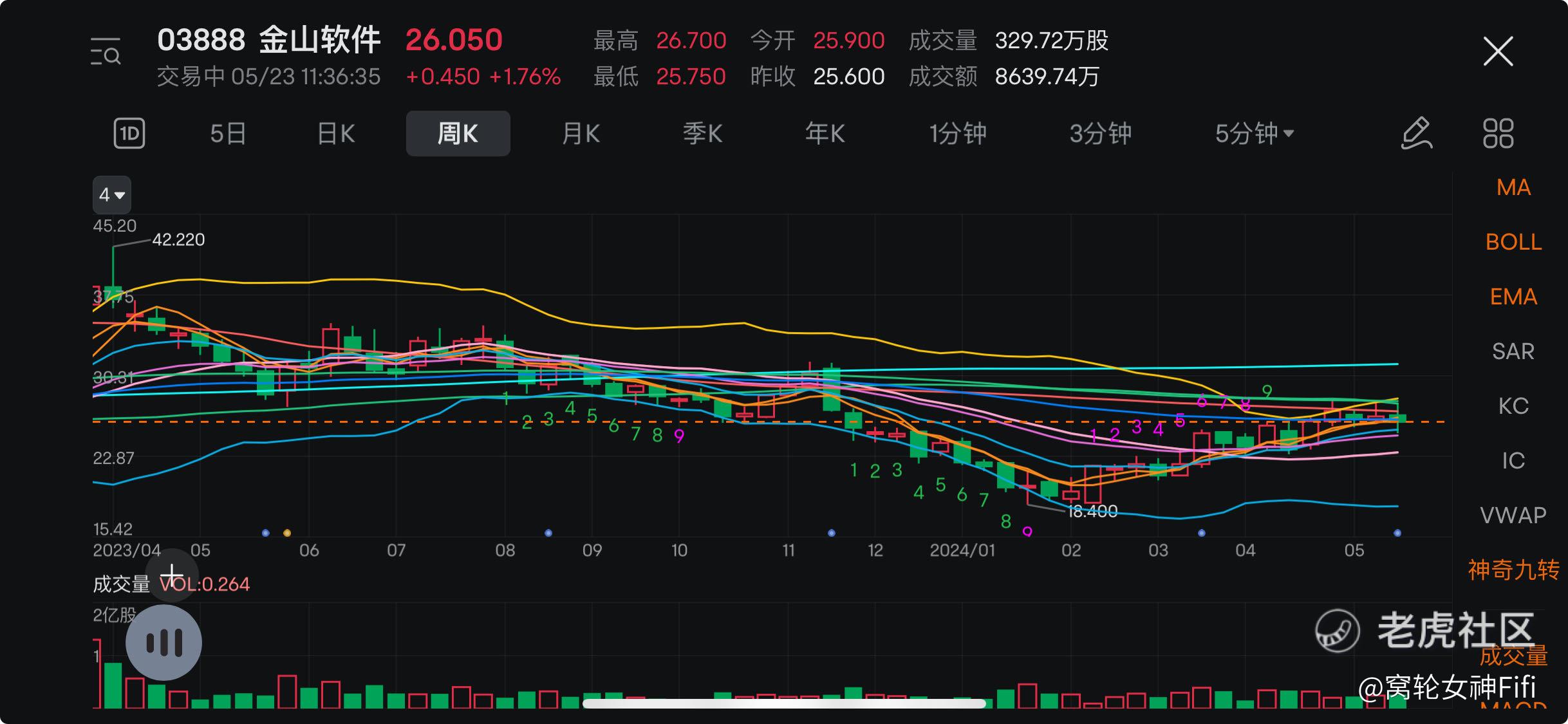Click the 42.220 high price label

tap(178, 239)
